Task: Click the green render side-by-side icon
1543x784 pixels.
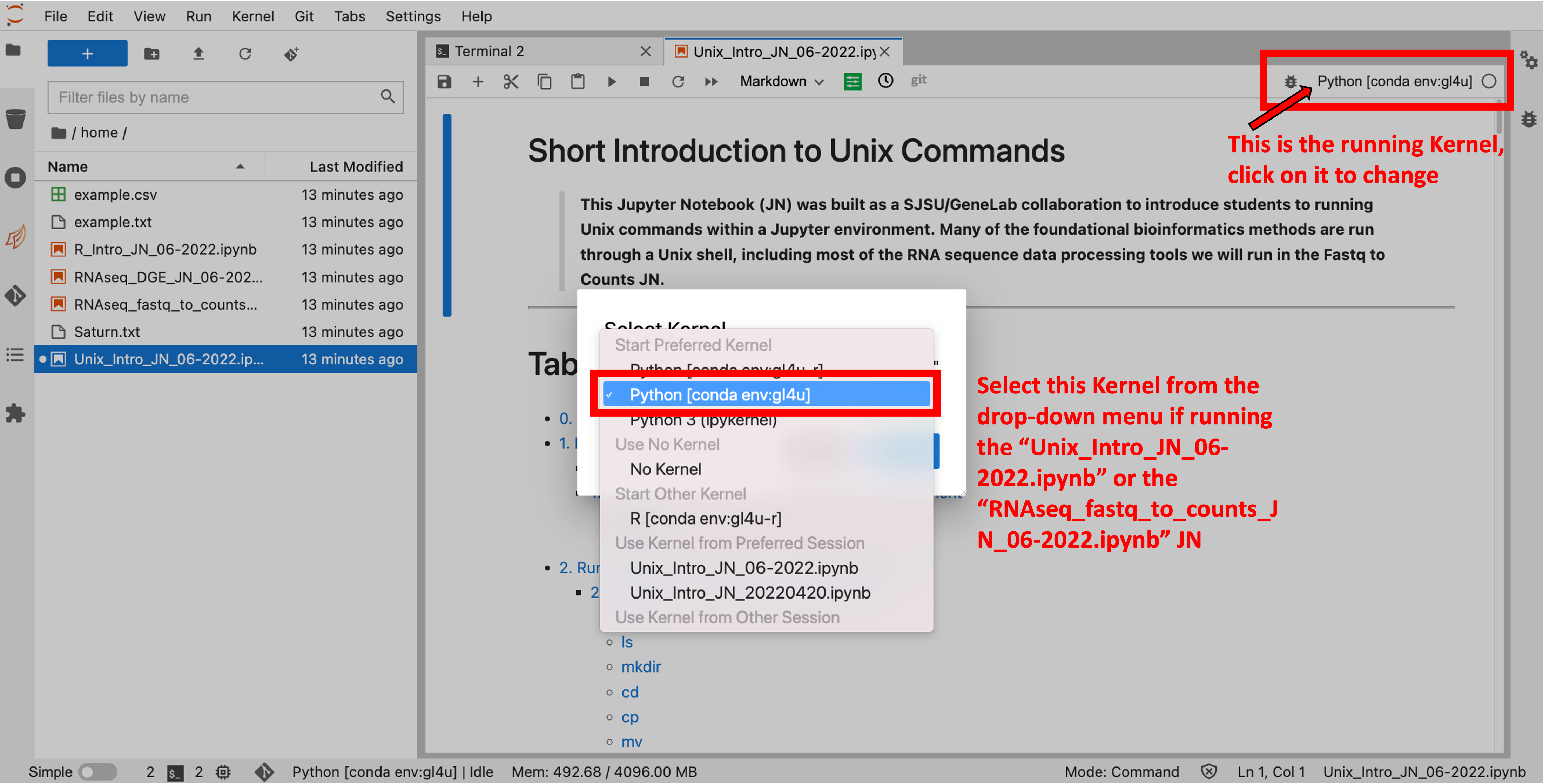Action: click(853, 81)
